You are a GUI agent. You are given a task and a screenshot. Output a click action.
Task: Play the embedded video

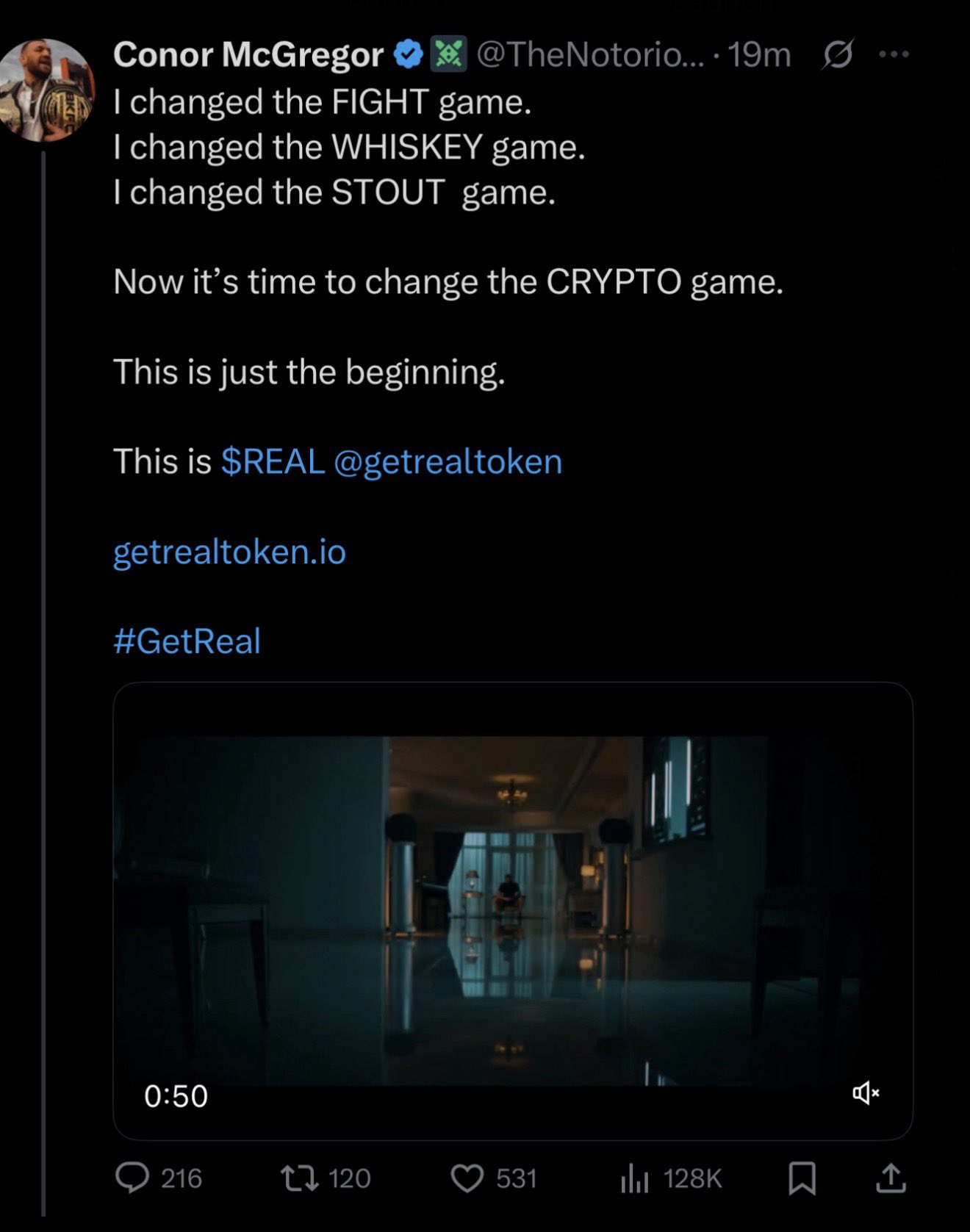[513, 910]
